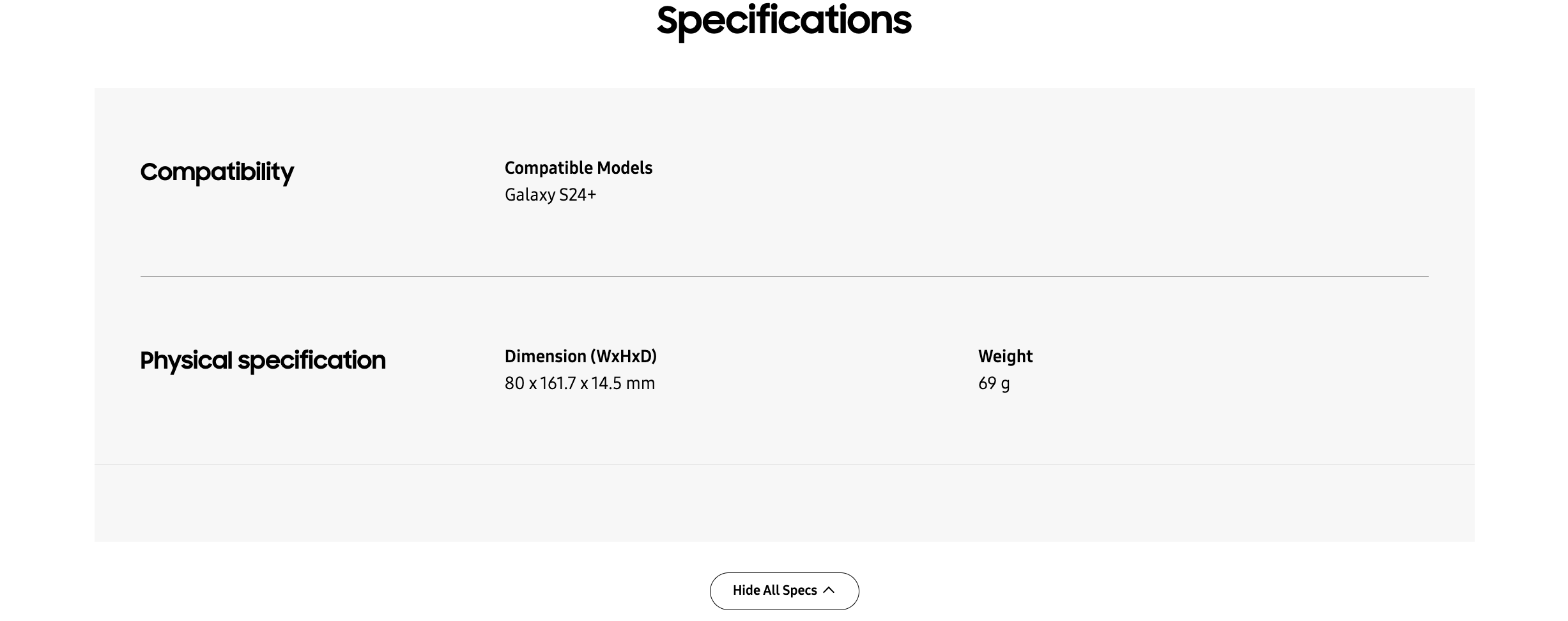
Task: Click the Weight label
Action: pyautogui.click(x=1005, y=356)
